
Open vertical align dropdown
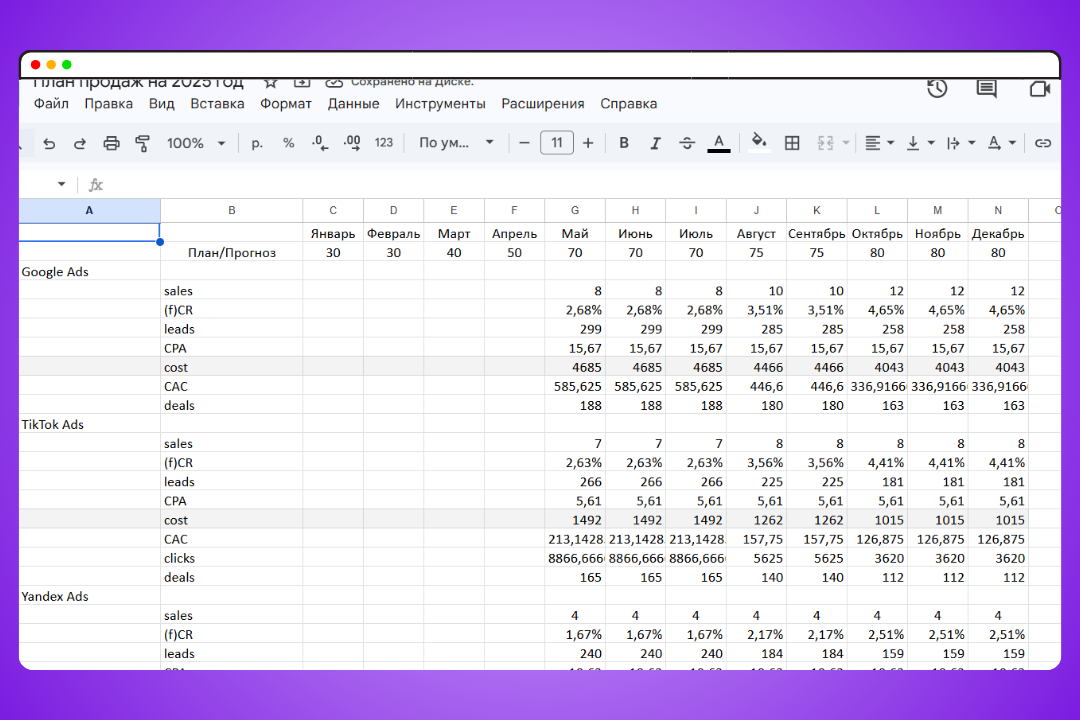pos(920,143)
